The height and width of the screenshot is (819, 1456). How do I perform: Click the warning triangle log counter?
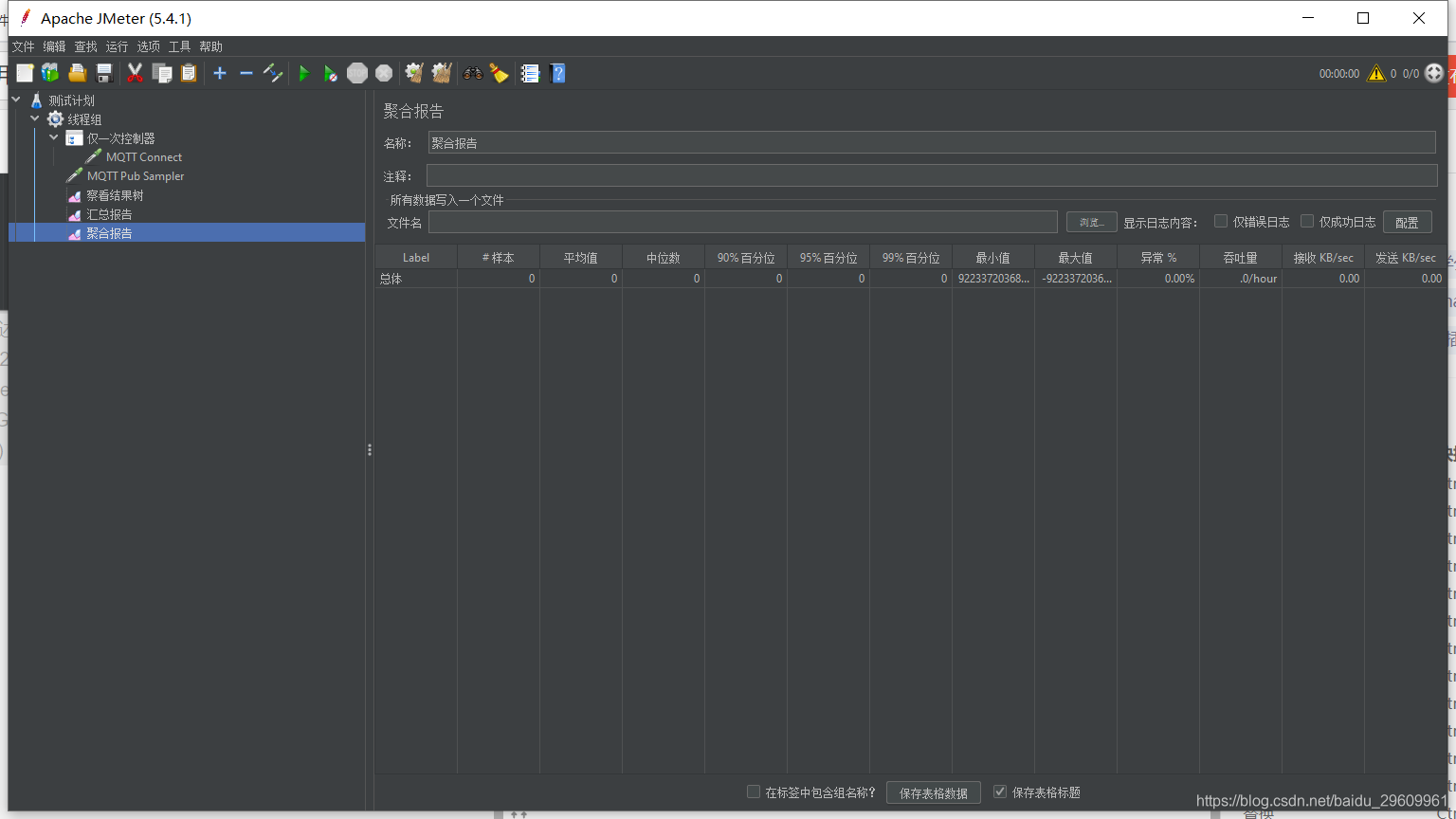click(x=1376, y=73)
